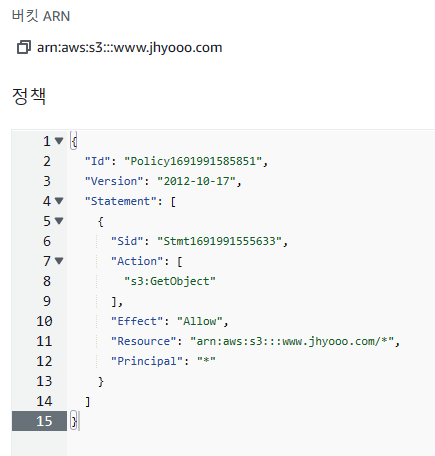Collapse the Statement array fold on line 4

(x=59, y=201)
